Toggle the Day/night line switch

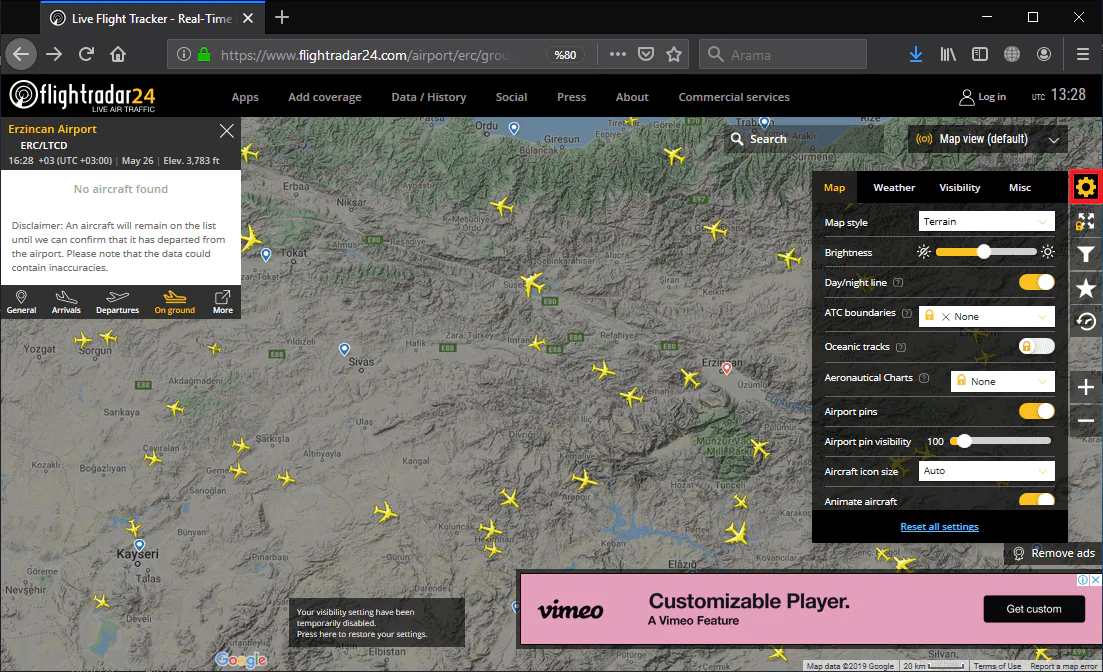(1036, 282)
